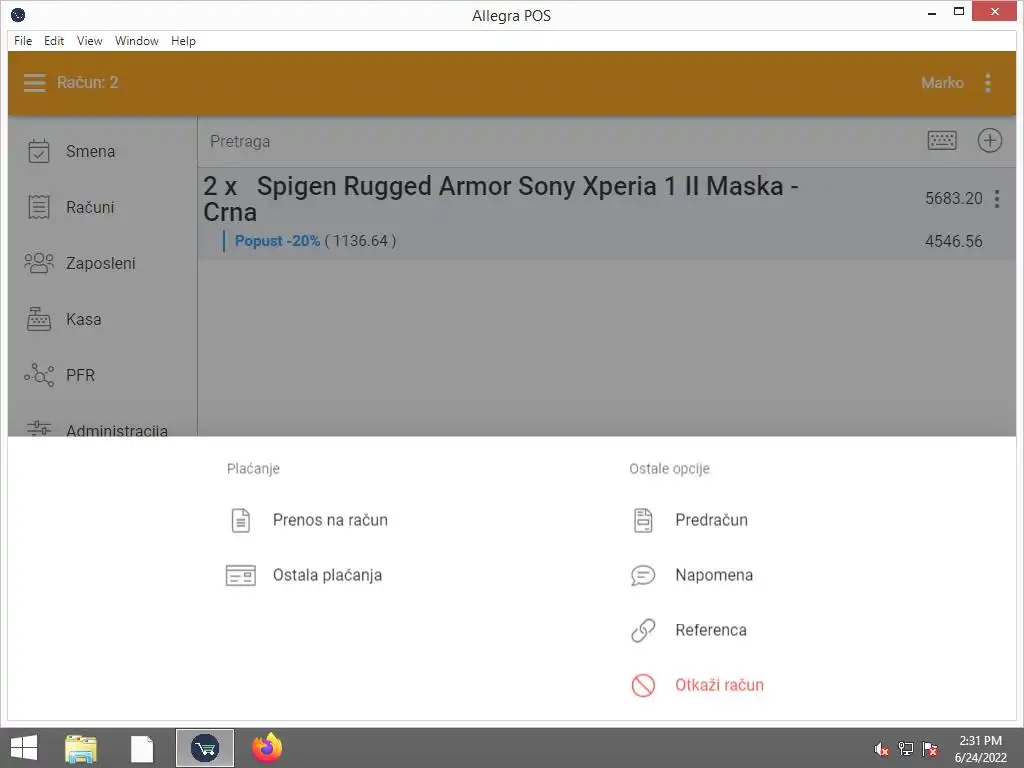Click the muted volume tray icon

click(882, 749)
